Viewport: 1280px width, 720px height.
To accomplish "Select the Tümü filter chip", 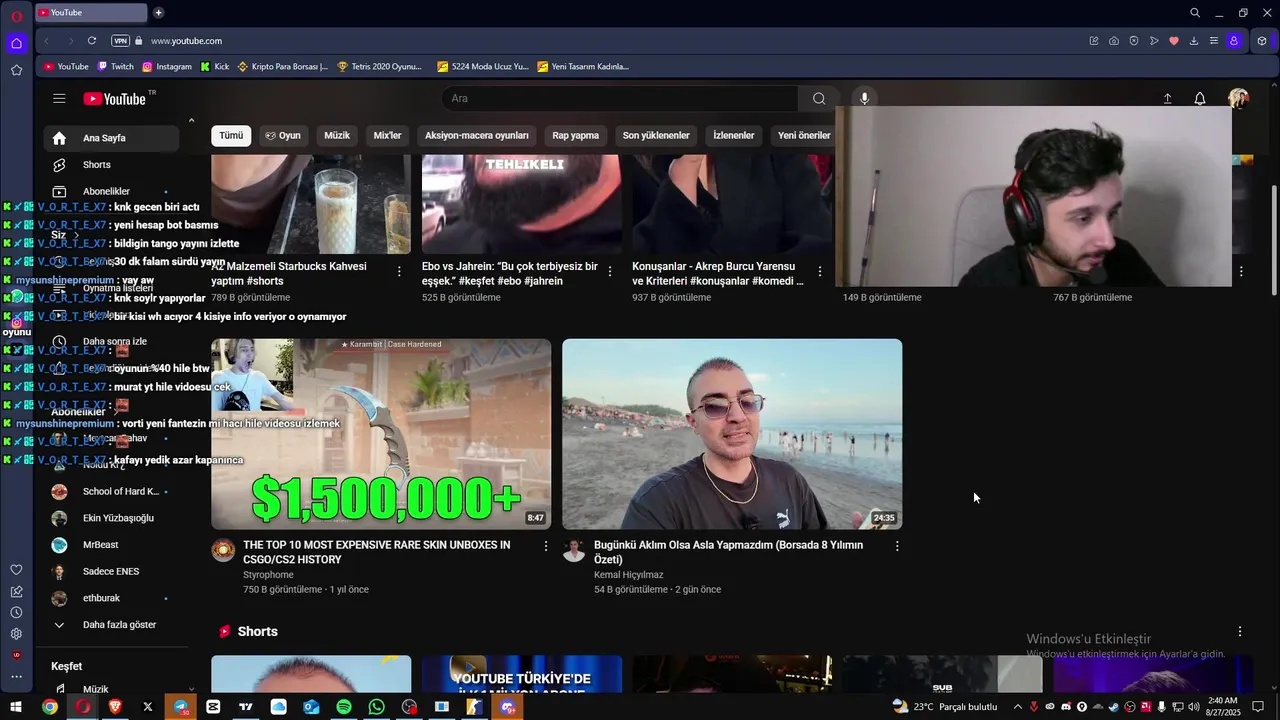I will [x=231, y=135].
